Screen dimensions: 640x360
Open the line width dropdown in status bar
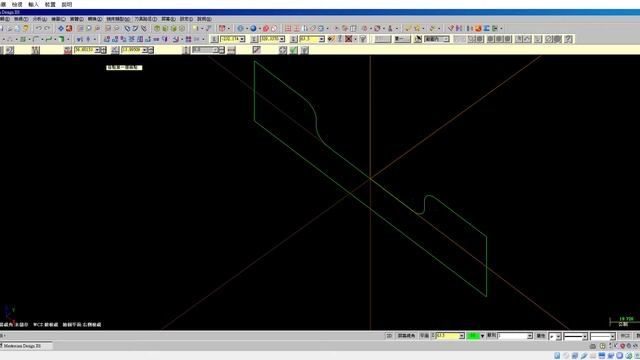[613, 336]
